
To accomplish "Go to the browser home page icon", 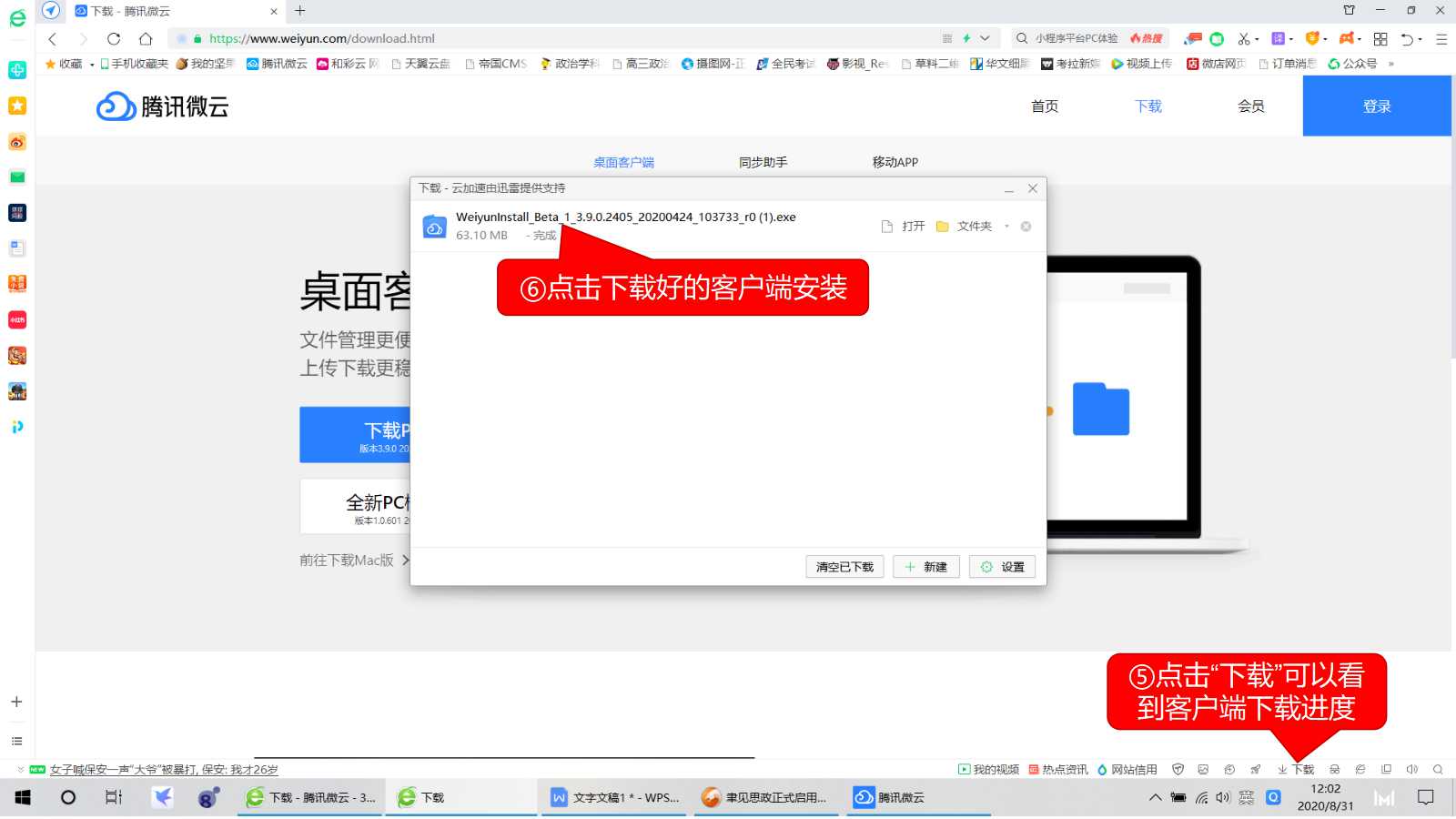I will click(146, 38).
